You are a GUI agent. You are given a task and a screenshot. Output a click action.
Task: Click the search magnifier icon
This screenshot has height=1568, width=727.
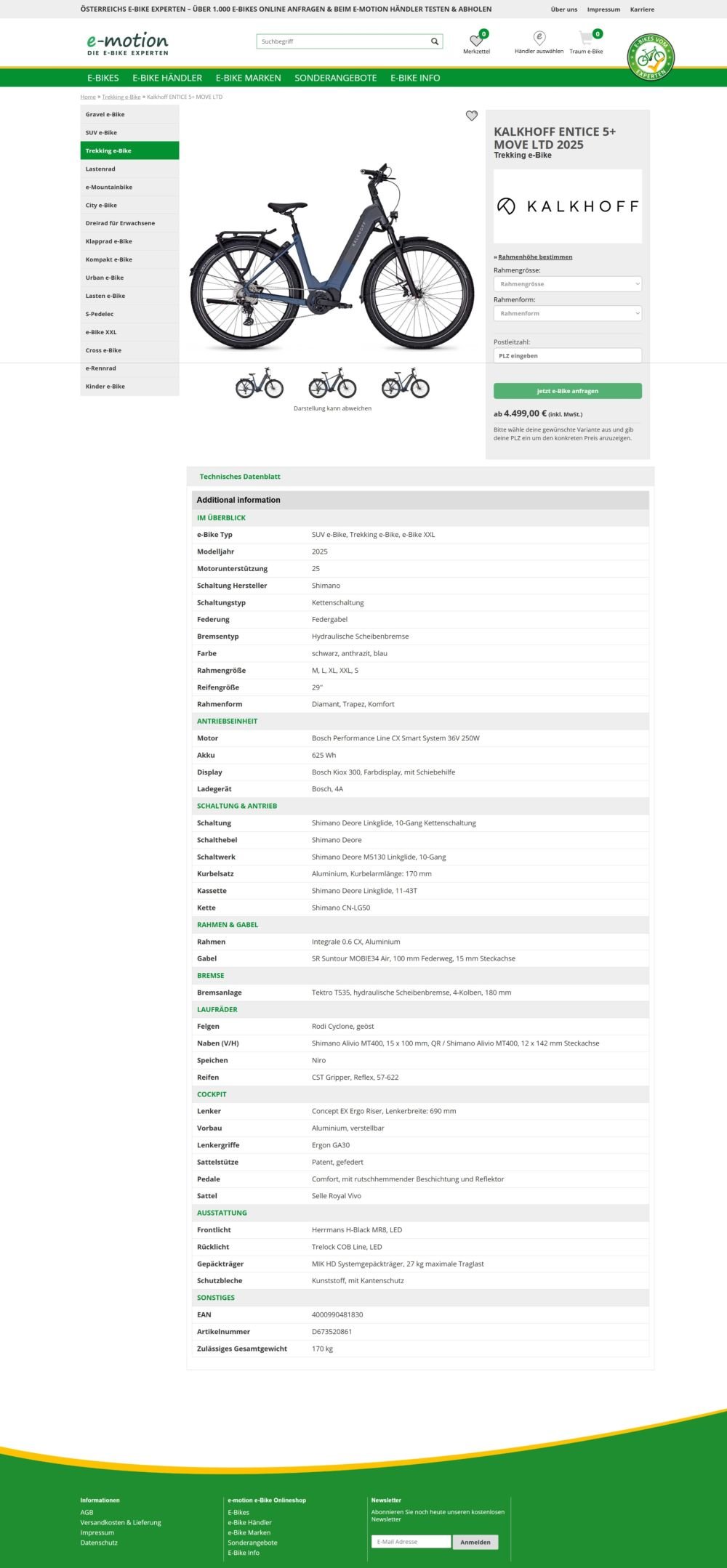click(435, 41)
